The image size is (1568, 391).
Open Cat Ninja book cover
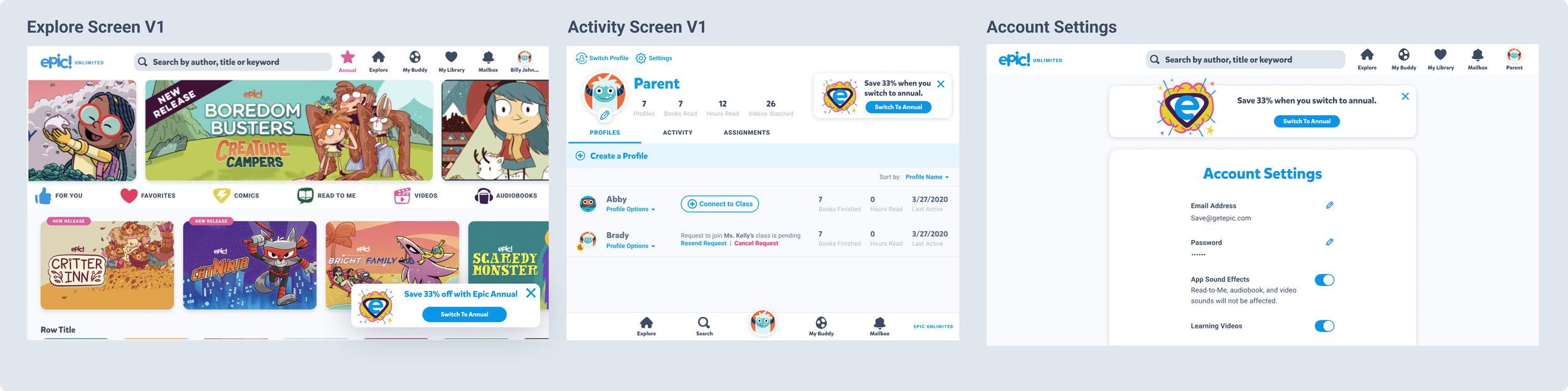[x=250, y=265]
